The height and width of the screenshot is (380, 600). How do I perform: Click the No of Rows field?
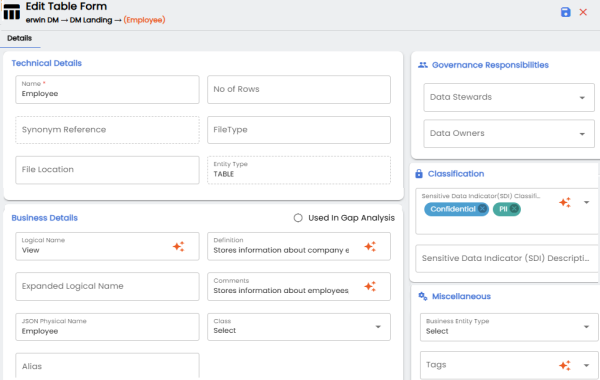(x=299, y=90)
